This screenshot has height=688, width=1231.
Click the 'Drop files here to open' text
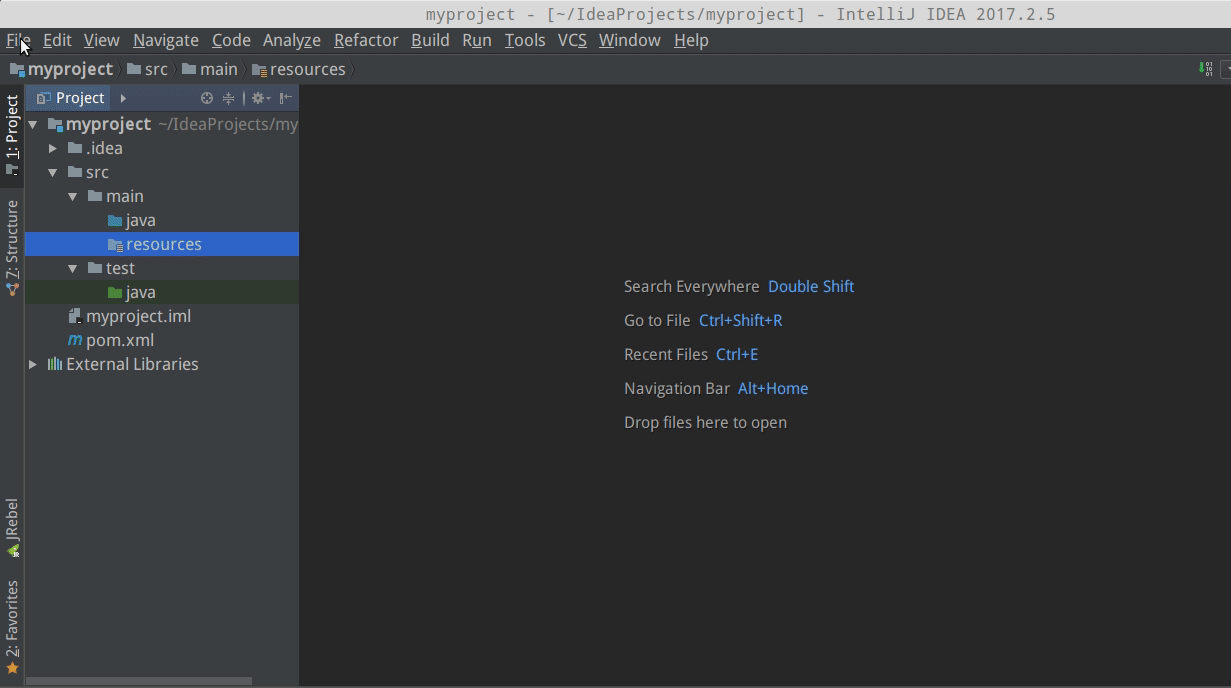point(705,422)
